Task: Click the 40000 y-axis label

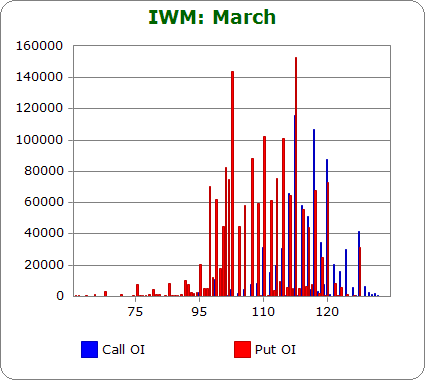Action: [44, 233]
